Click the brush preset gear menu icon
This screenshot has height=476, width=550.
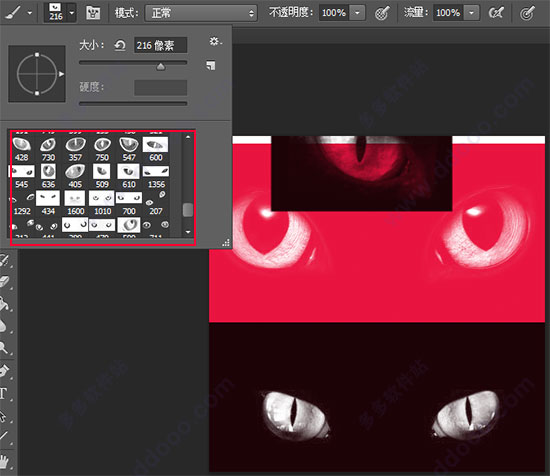(215, 41)
